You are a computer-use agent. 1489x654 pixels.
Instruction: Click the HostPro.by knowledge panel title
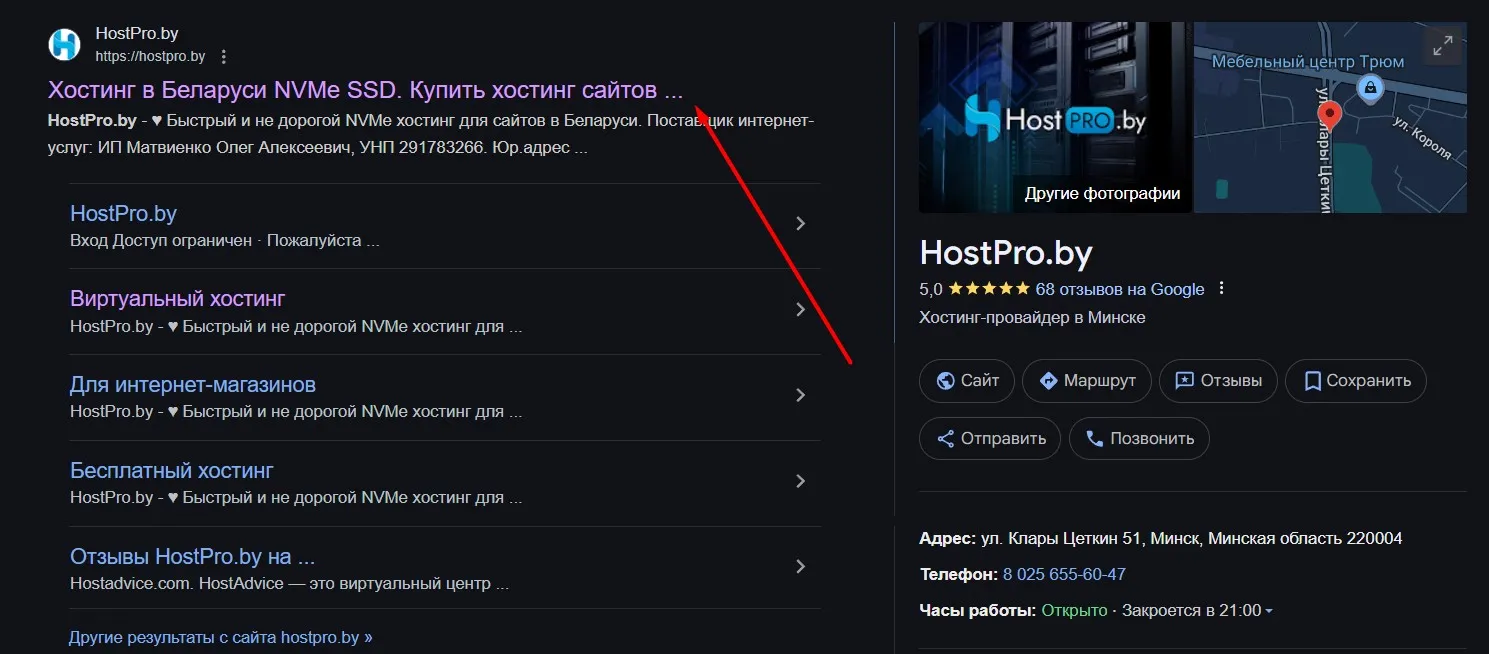pos(1006,252)
